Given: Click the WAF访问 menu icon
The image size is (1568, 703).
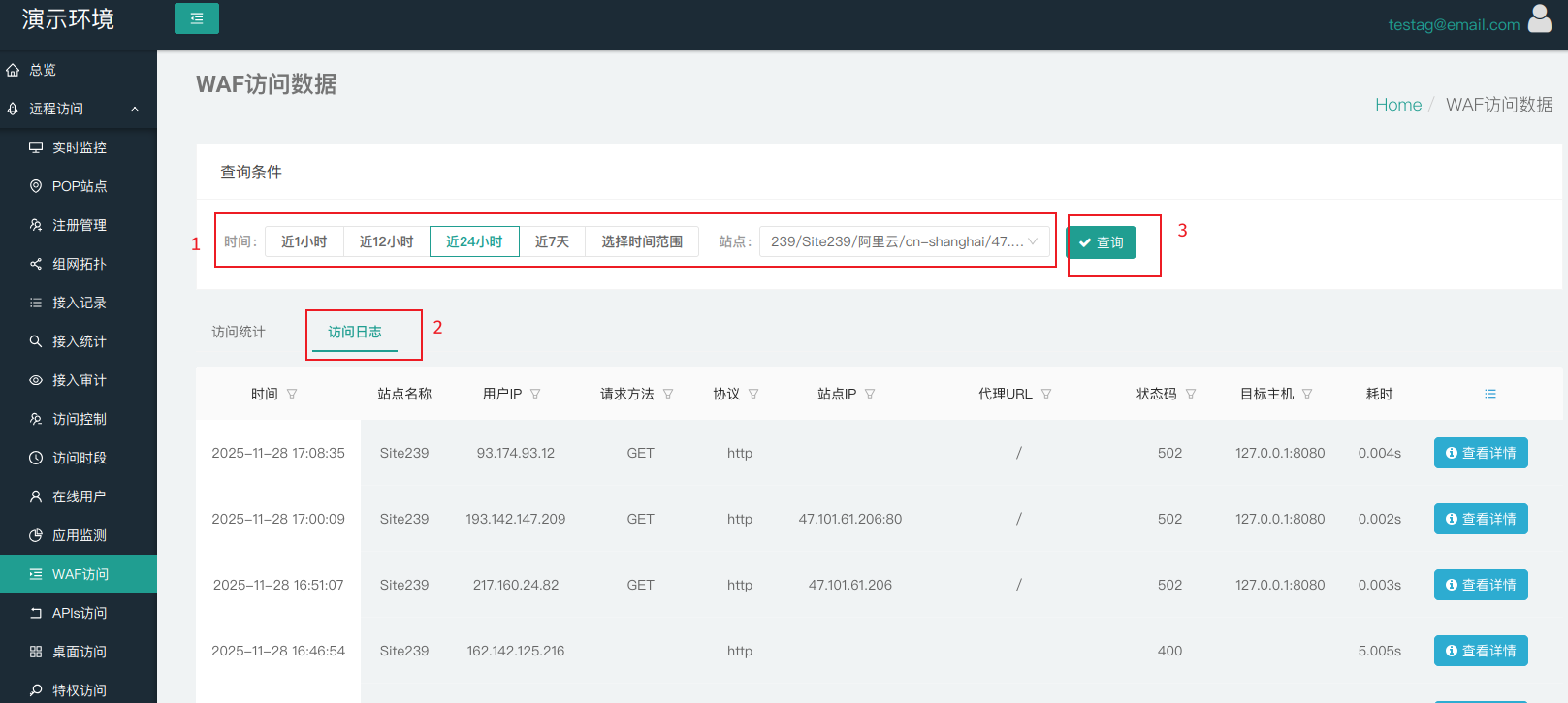Looking at the screenshot, I should click(36, 574).
